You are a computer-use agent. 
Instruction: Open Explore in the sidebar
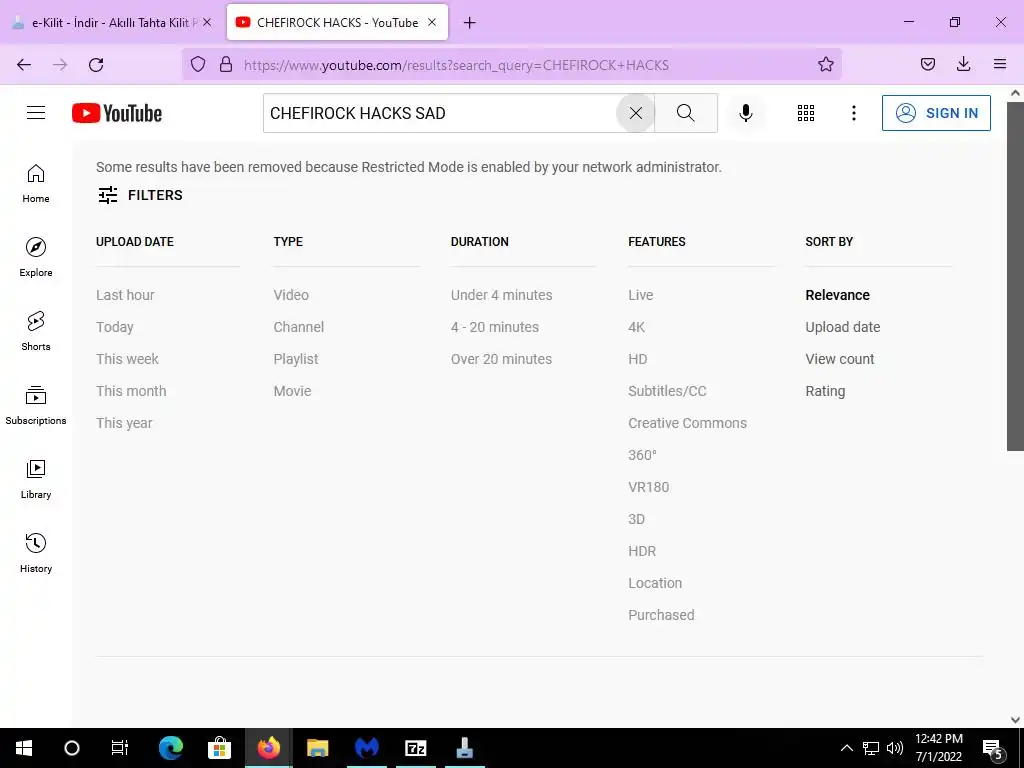[x=36, y=257]
